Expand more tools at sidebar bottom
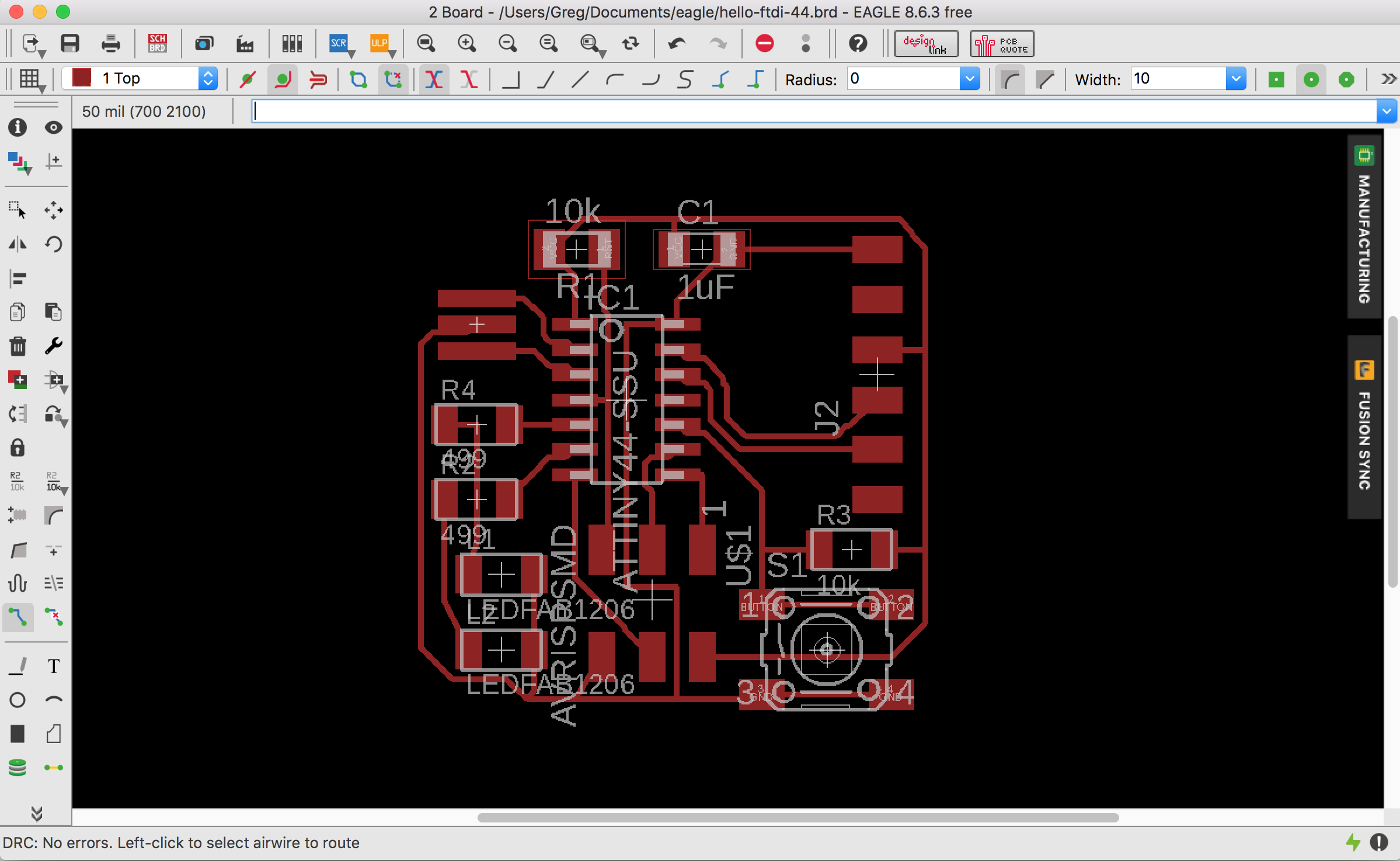This screenshot has width=1400, height=861. coord(37,813)
